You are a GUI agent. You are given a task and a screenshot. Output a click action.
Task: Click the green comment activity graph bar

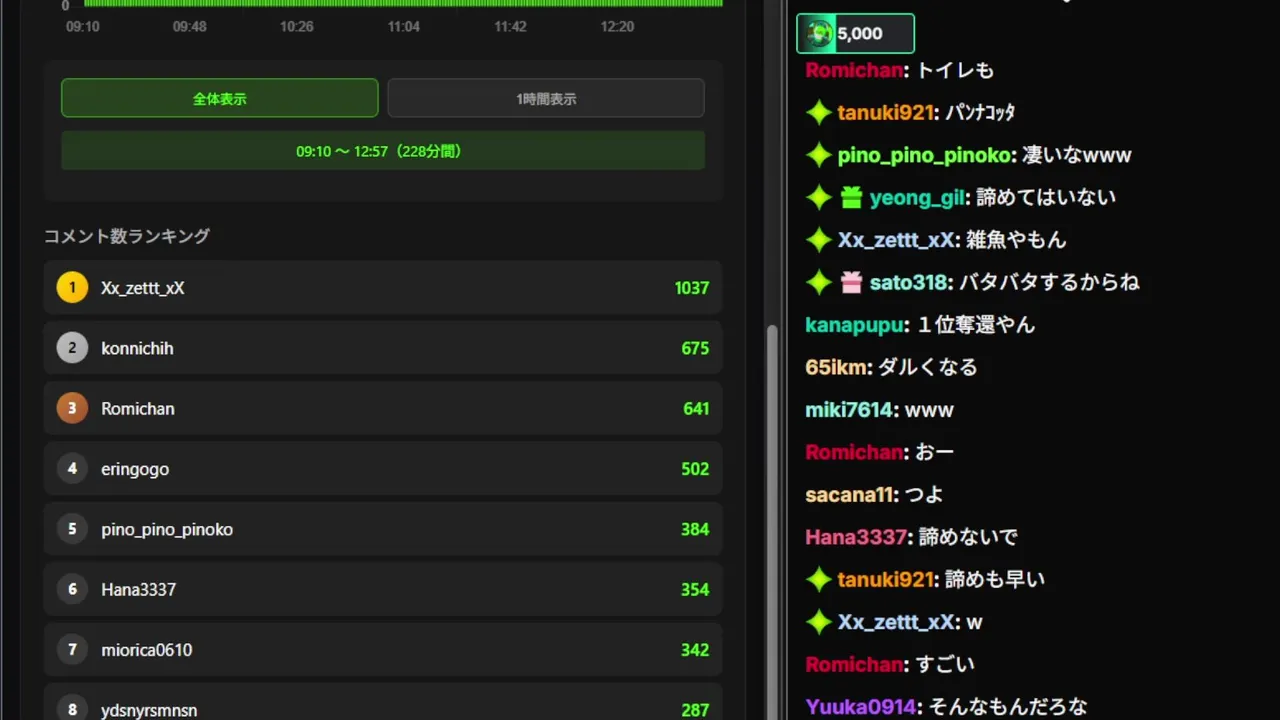403,3
